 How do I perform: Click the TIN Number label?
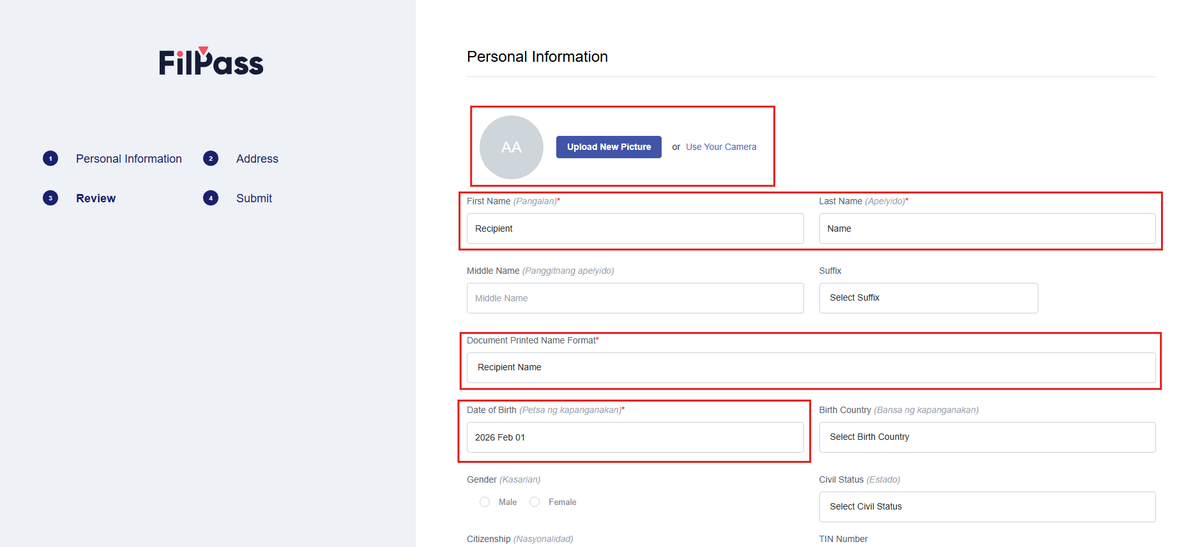[843, 539]
